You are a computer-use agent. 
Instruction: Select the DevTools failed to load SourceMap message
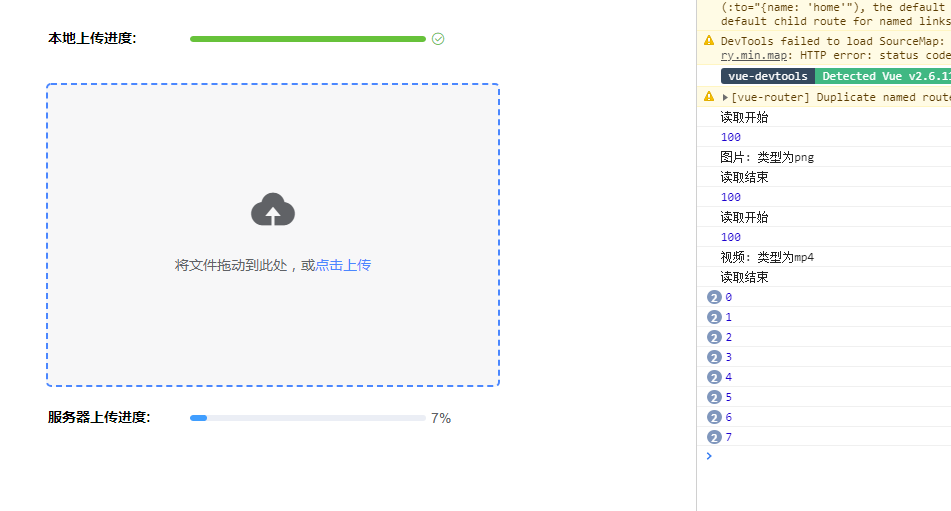836,48
